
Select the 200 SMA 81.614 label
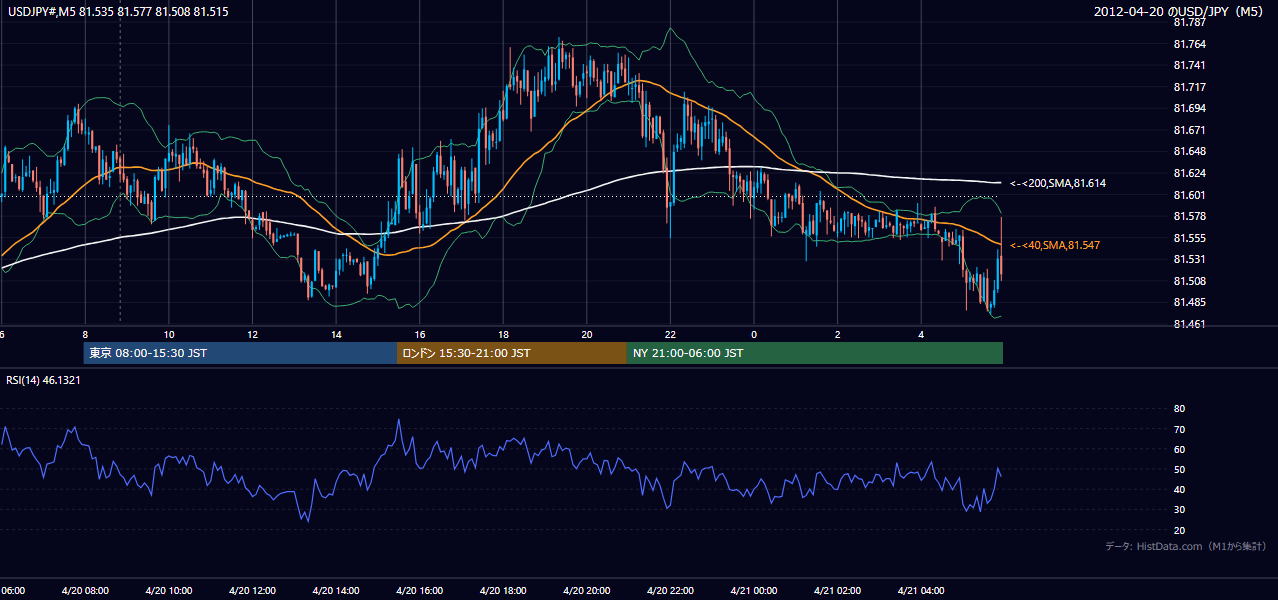point(1057,183)
